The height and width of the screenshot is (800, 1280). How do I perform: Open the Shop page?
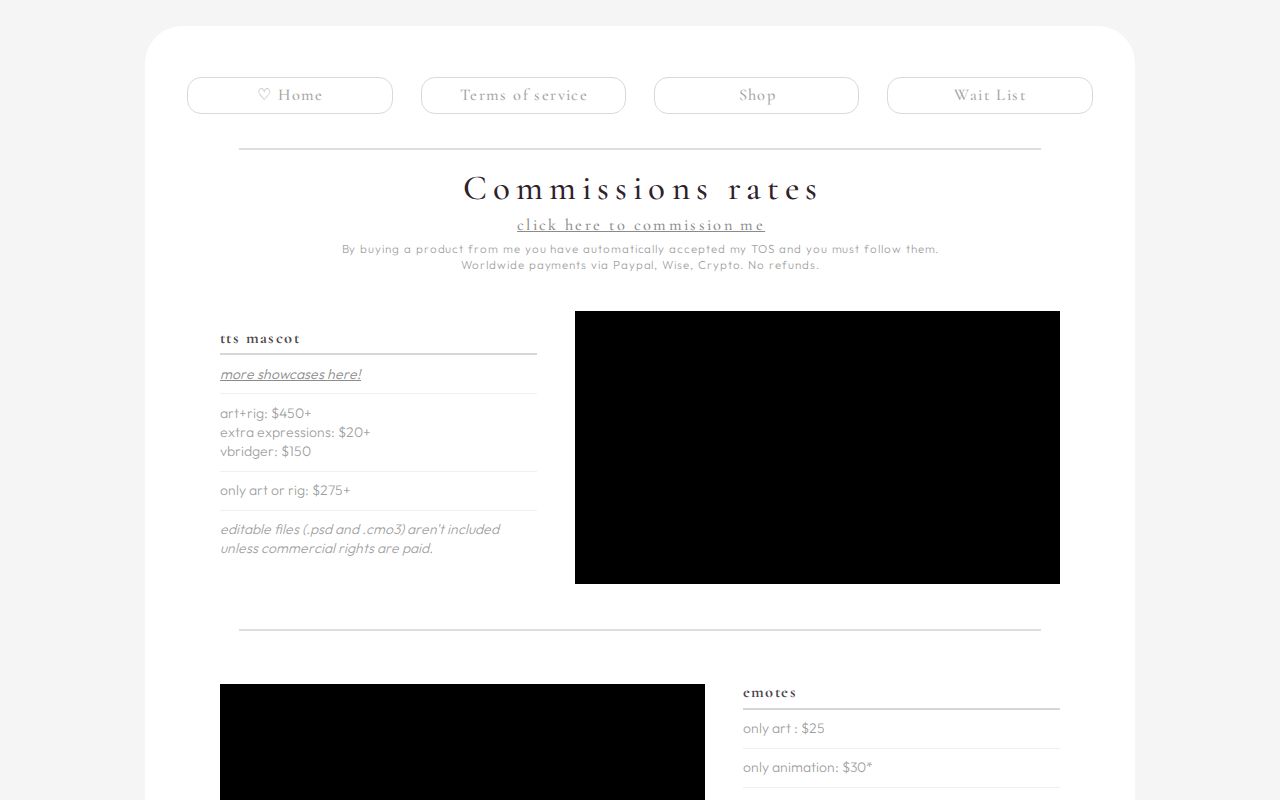pyautogui.click(x=756, y=95)
